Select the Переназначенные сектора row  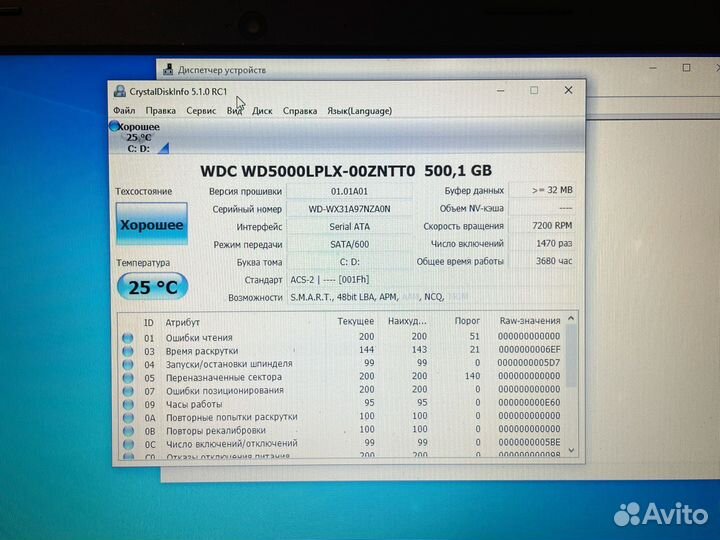[341, 377]
